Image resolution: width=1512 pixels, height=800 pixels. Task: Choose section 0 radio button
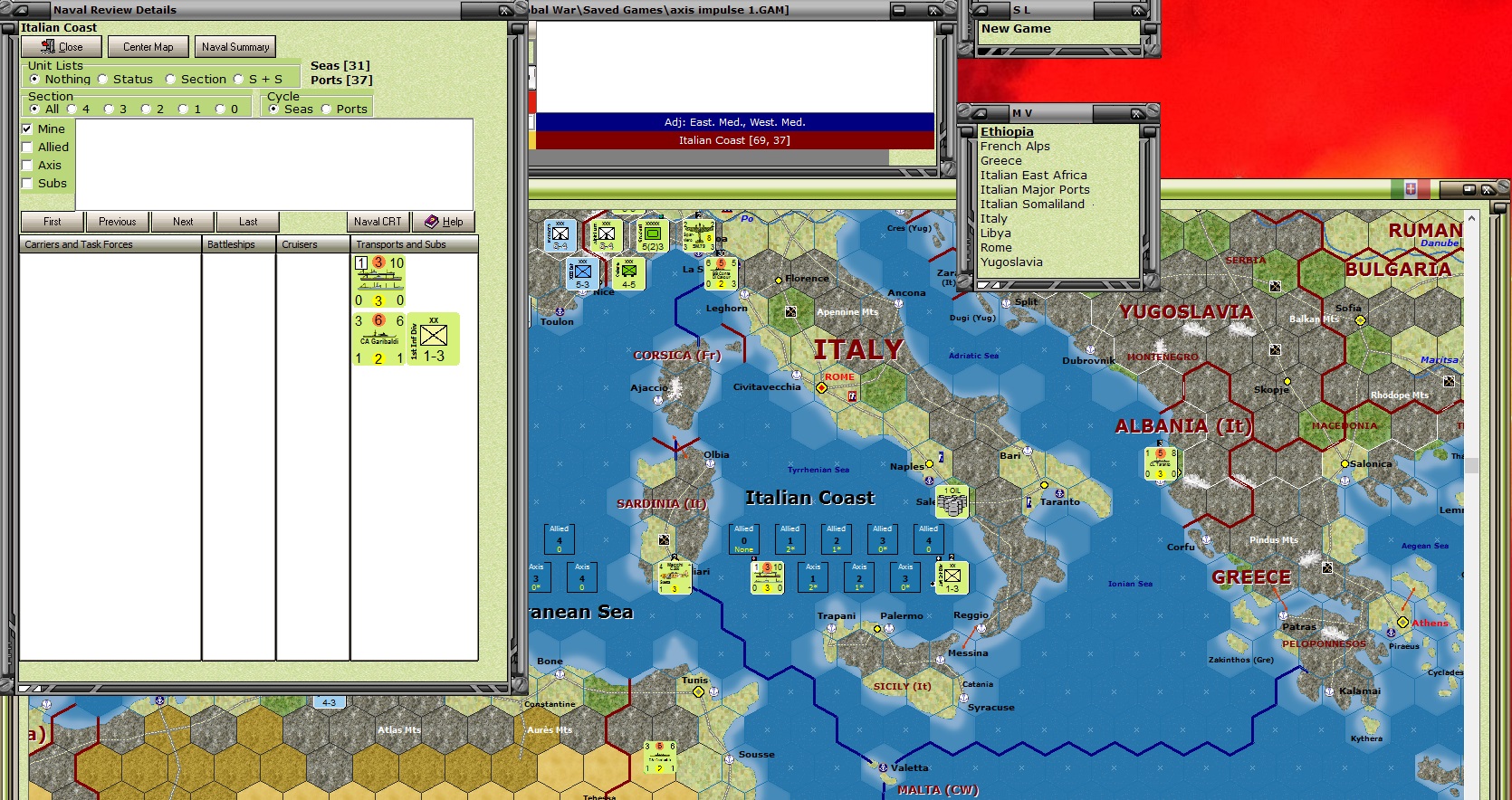tap(220, 110)
